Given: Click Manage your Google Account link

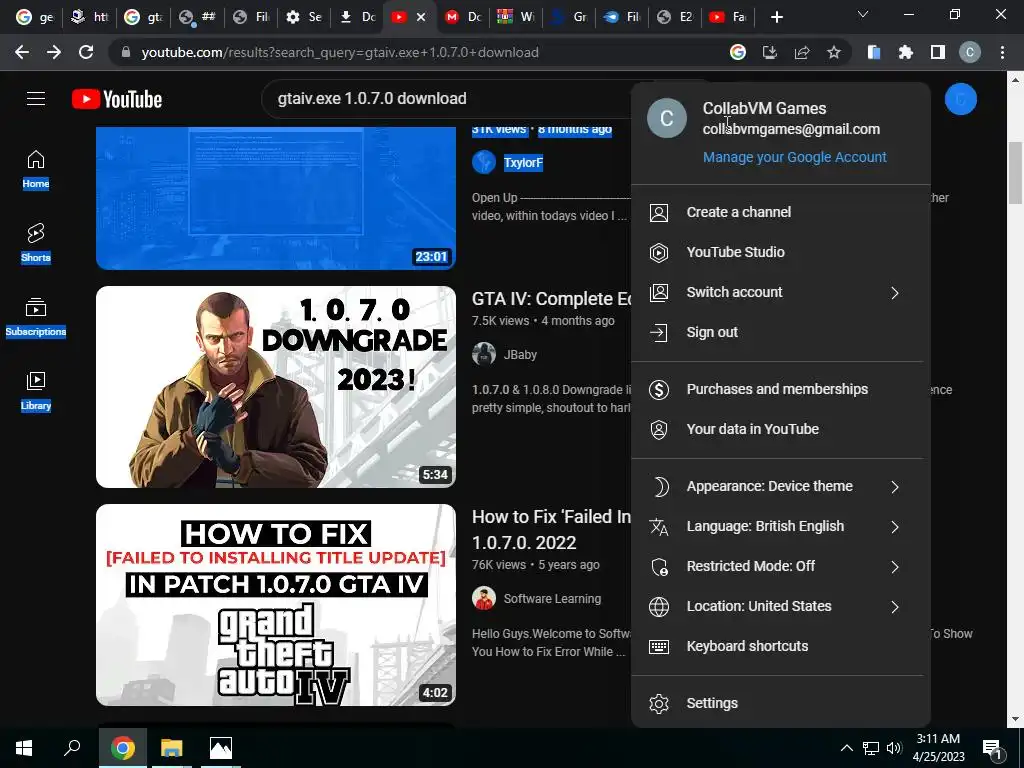Looking at the screenshot, I should 795,157.
